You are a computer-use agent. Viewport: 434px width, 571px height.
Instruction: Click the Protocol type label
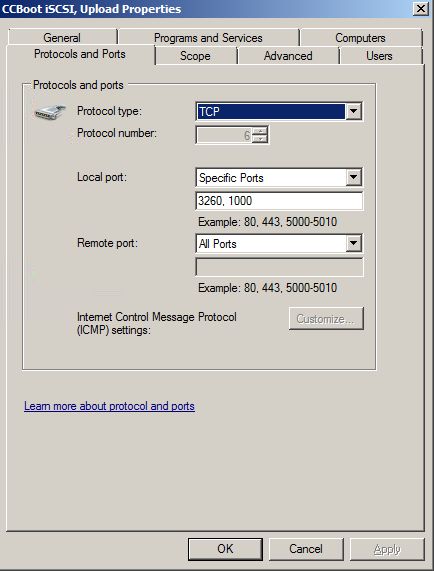[x=109, y=111]
